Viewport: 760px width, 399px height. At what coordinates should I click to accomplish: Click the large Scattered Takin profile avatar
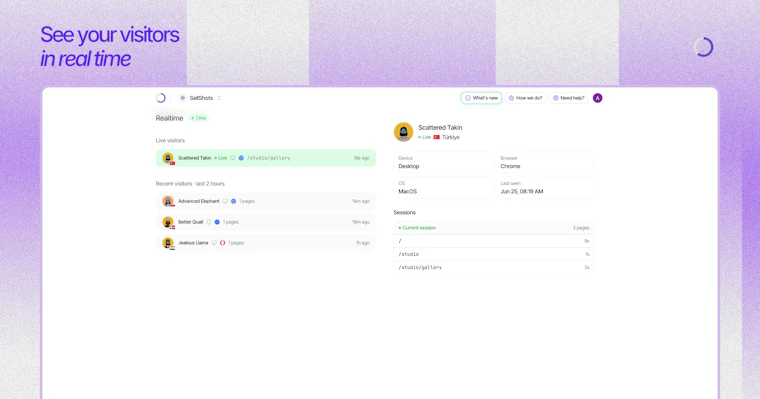pos(403,132)
